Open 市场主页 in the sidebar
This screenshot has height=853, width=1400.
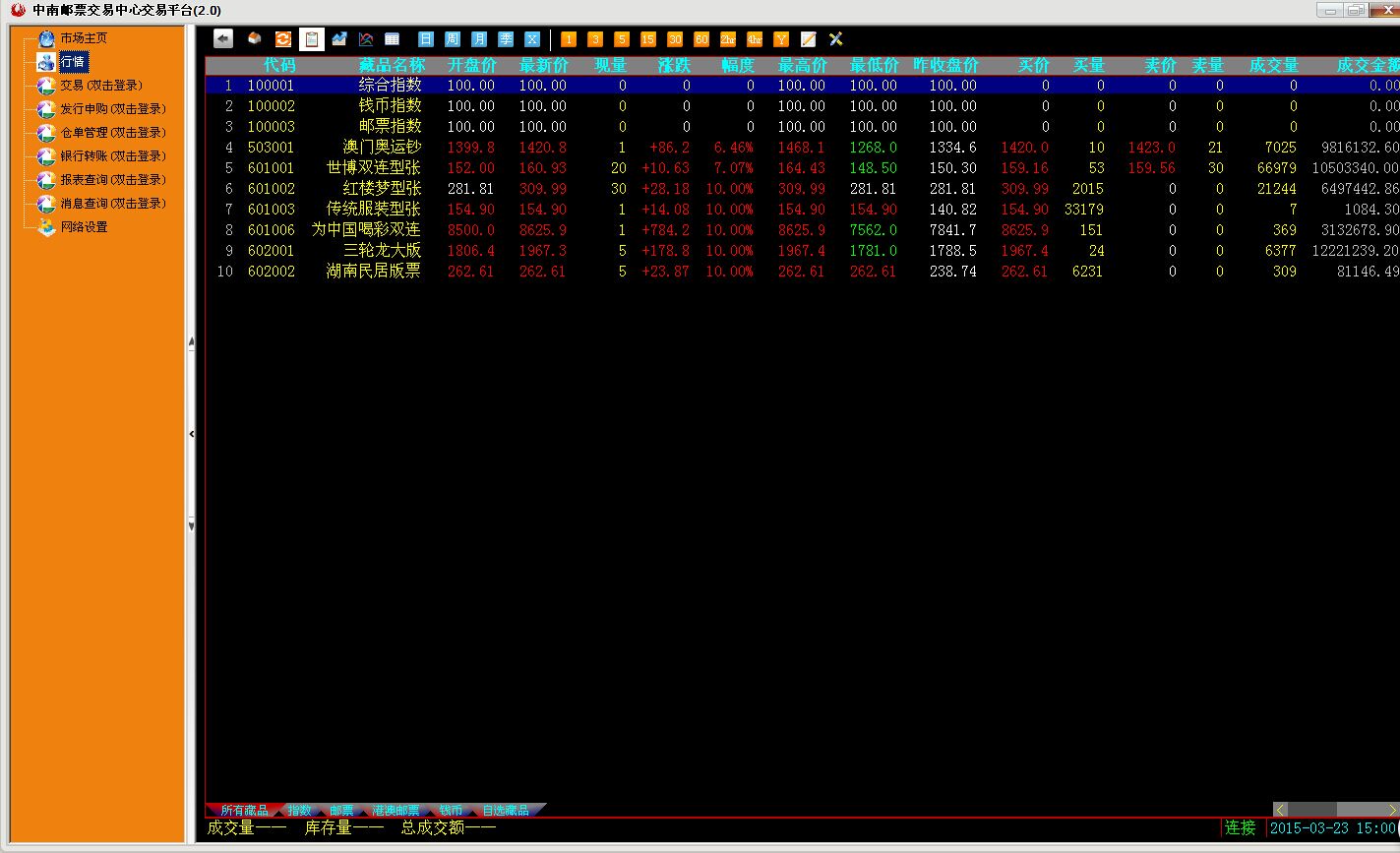pyautogui.click(x=84, y=38)
